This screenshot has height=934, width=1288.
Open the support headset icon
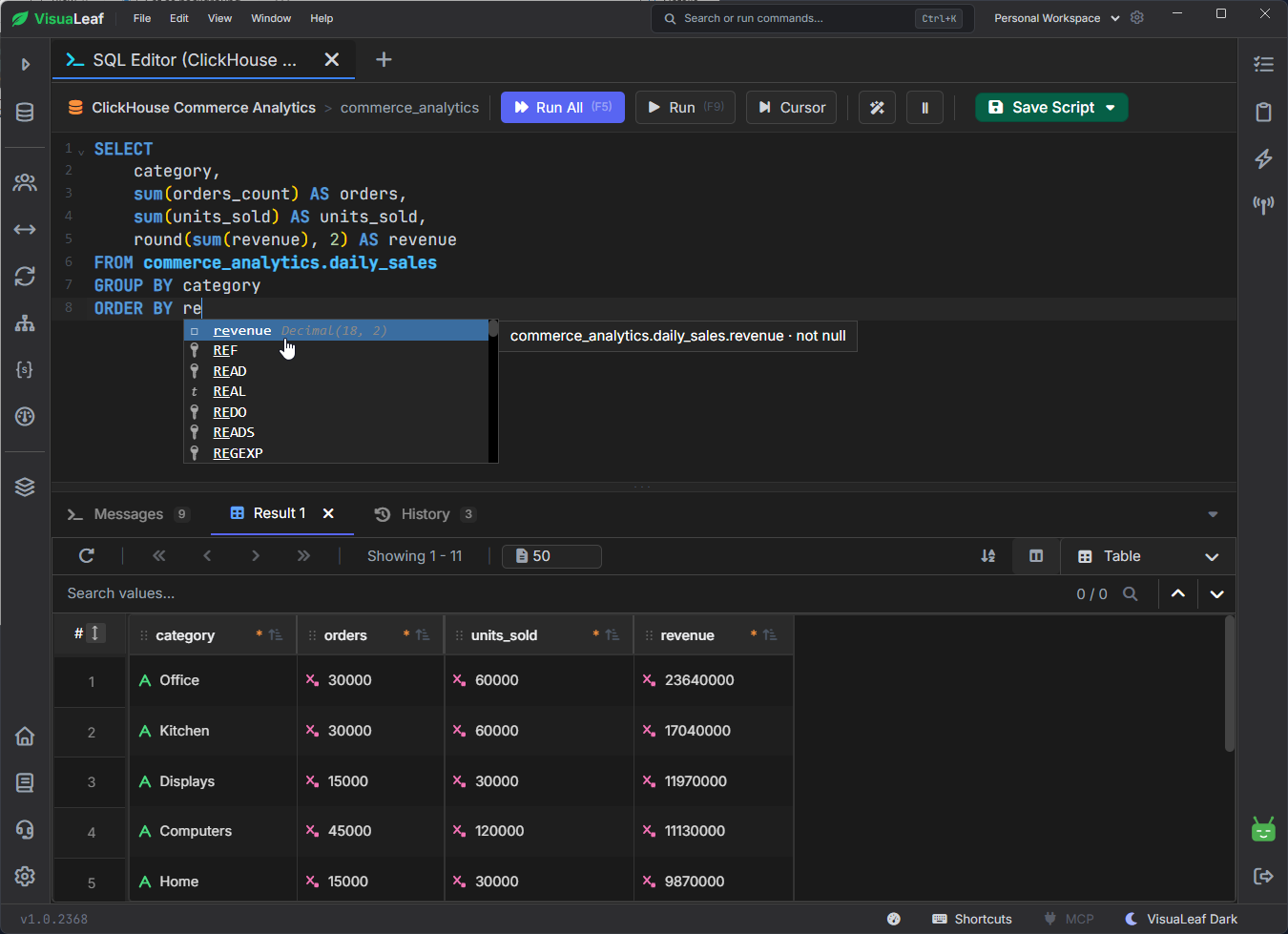pyautogui.click(x=26, y=829)
